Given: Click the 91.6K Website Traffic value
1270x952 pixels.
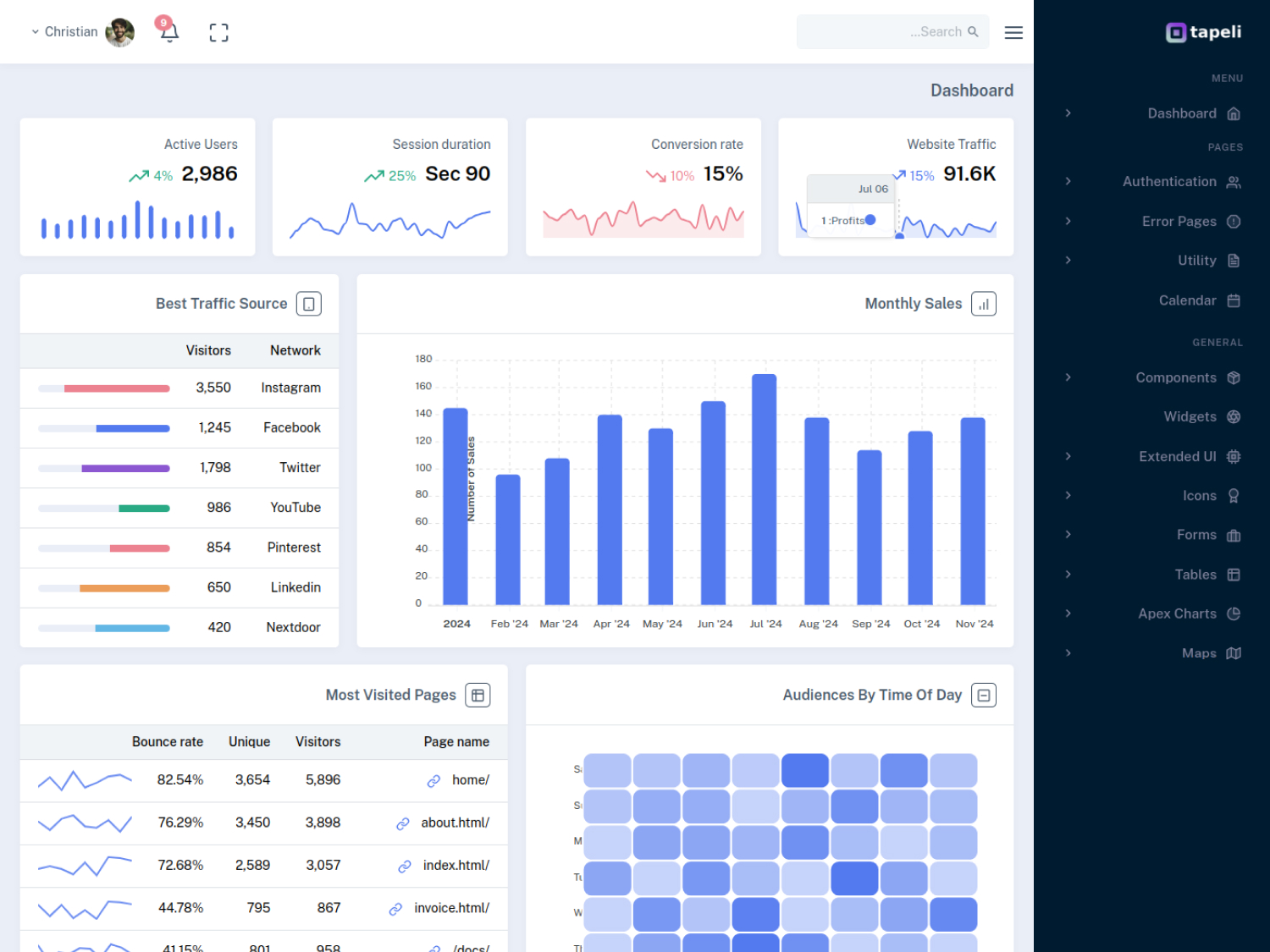Looking at the screenshot, I should (969, 173).
